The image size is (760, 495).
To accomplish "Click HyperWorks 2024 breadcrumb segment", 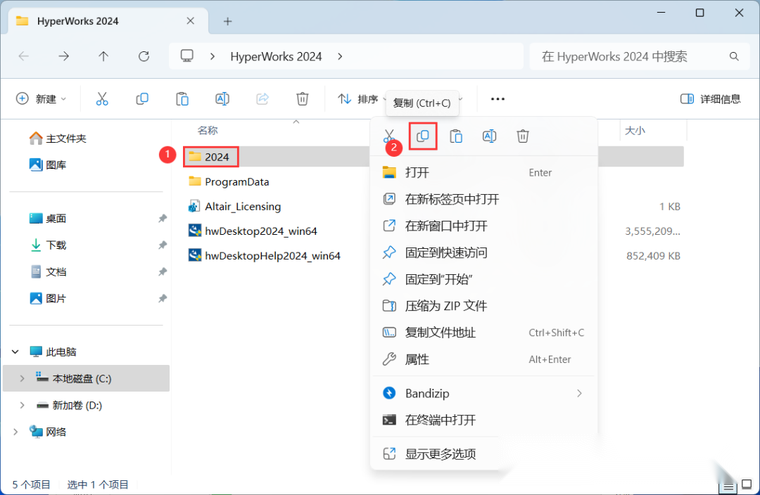I will point(276,57).
